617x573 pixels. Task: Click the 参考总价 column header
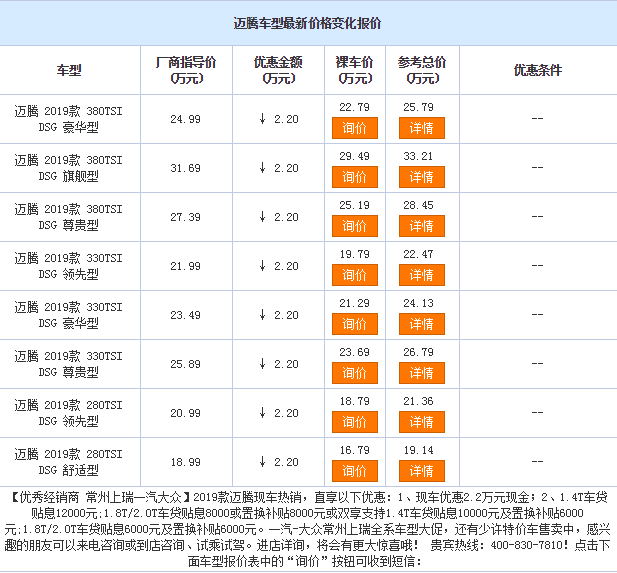422,70
